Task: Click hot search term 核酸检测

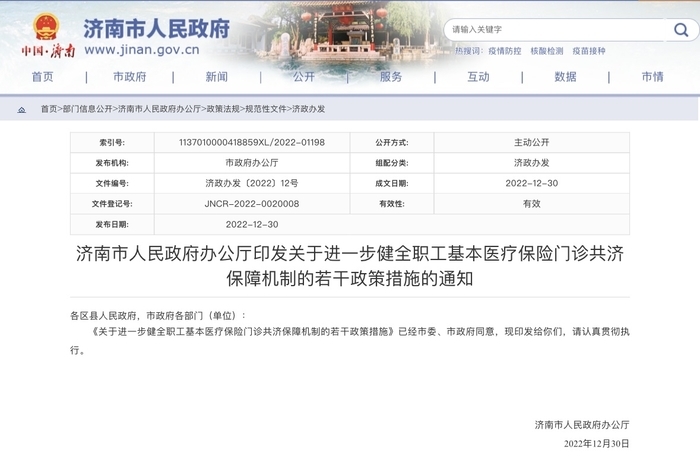Action: 547,51
